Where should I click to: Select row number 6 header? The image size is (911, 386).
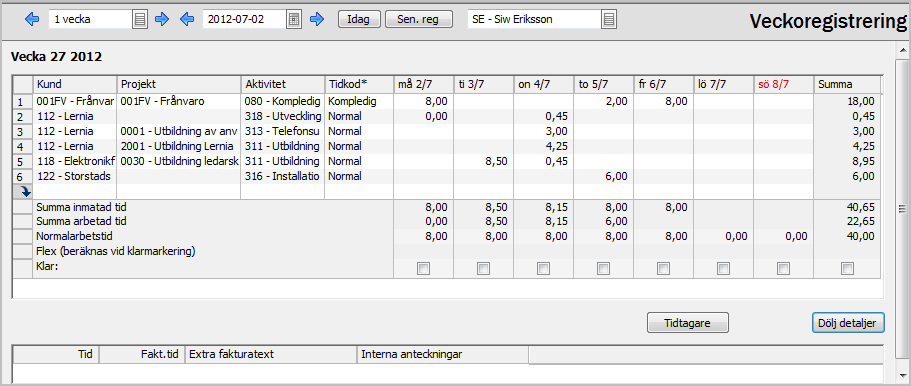coord(23,176)
